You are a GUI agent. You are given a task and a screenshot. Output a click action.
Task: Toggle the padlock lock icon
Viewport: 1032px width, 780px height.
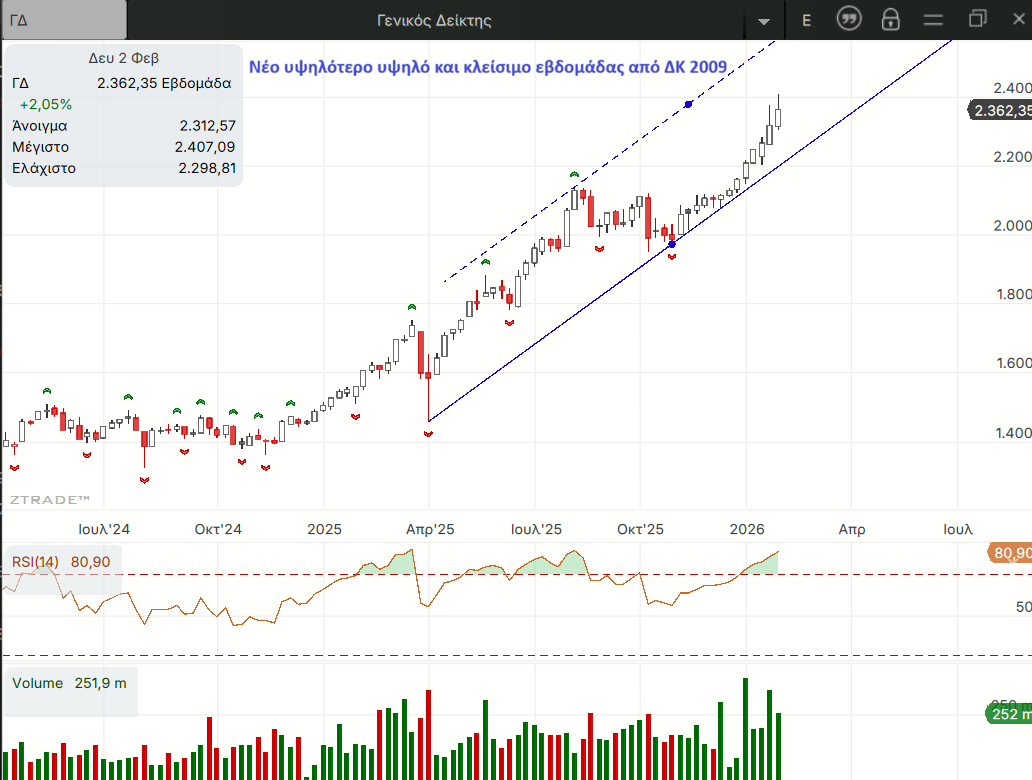click(x=890, y=20)
